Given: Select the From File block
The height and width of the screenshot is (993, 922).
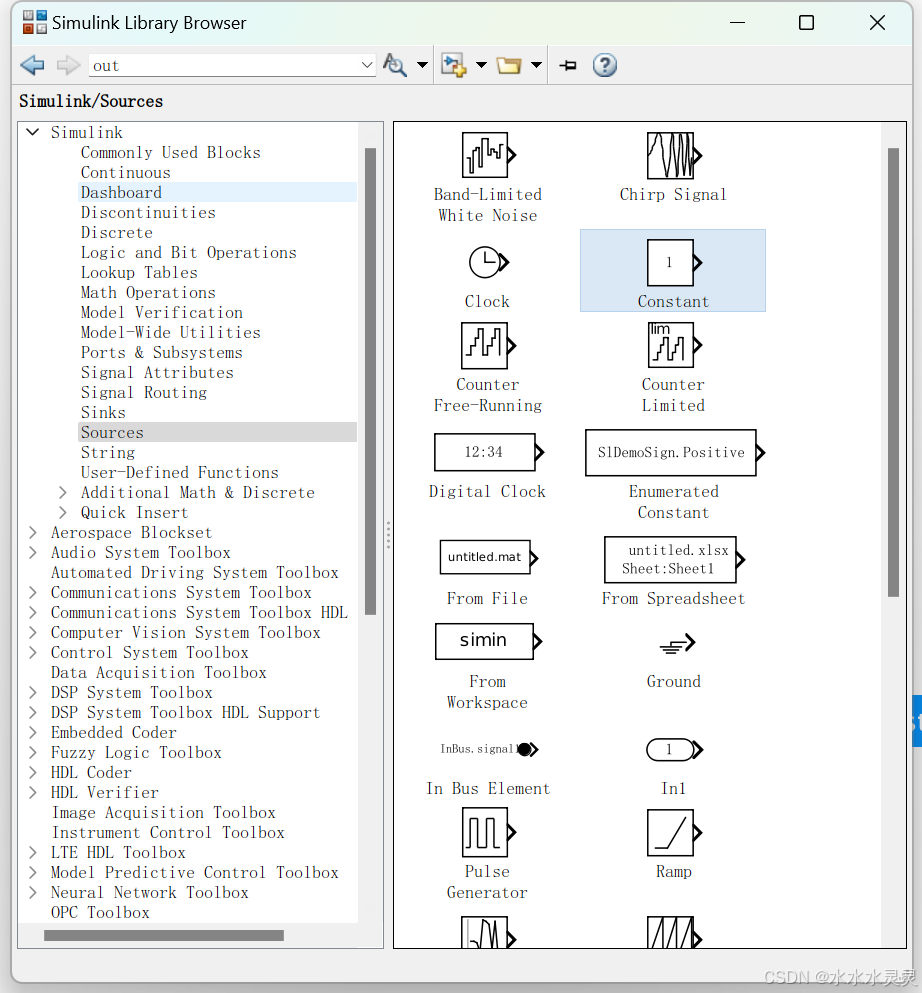Looking at the screenshot, I should click(x=488, y=557).
